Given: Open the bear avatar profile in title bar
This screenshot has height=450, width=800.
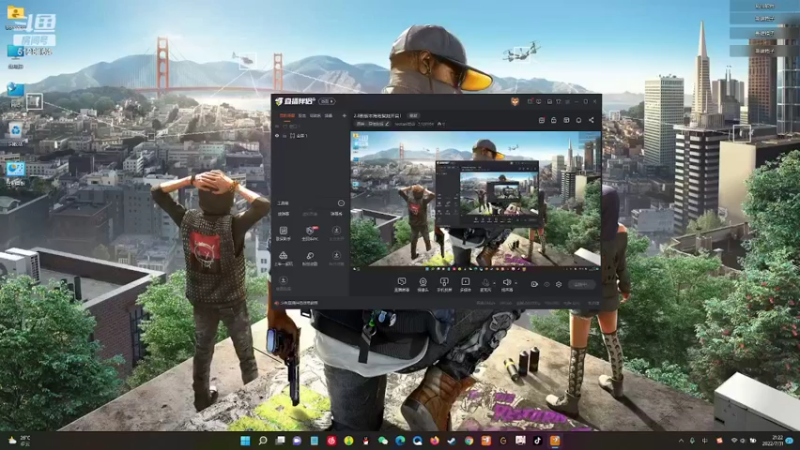Looking at the screenshot, I should coord(515,102).
